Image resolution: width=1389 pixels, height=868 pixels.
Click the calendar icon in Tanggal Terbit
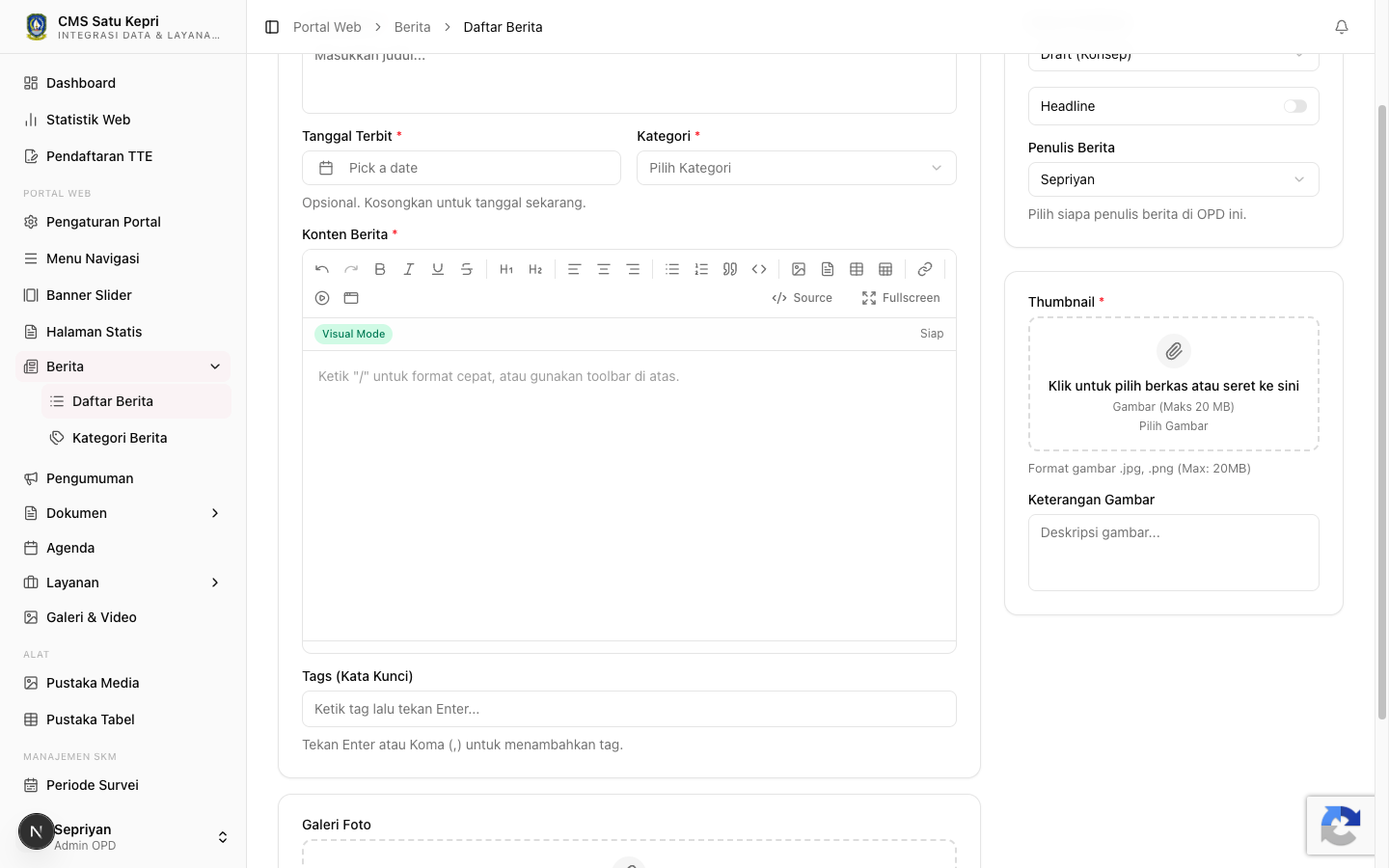(x=326, y=168)
